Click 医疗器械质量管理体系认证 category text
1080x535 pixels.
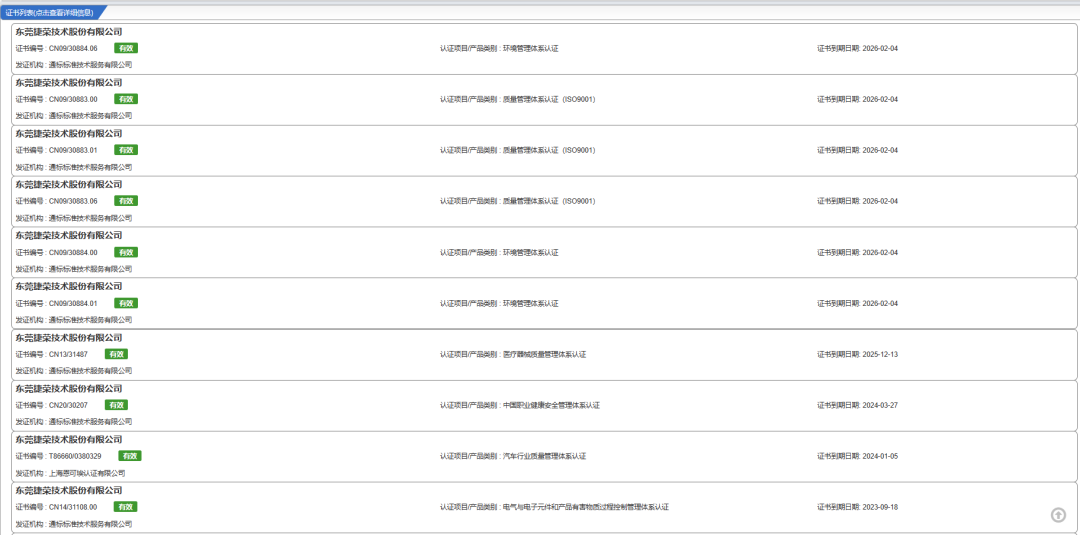click(x=544, y=355)
